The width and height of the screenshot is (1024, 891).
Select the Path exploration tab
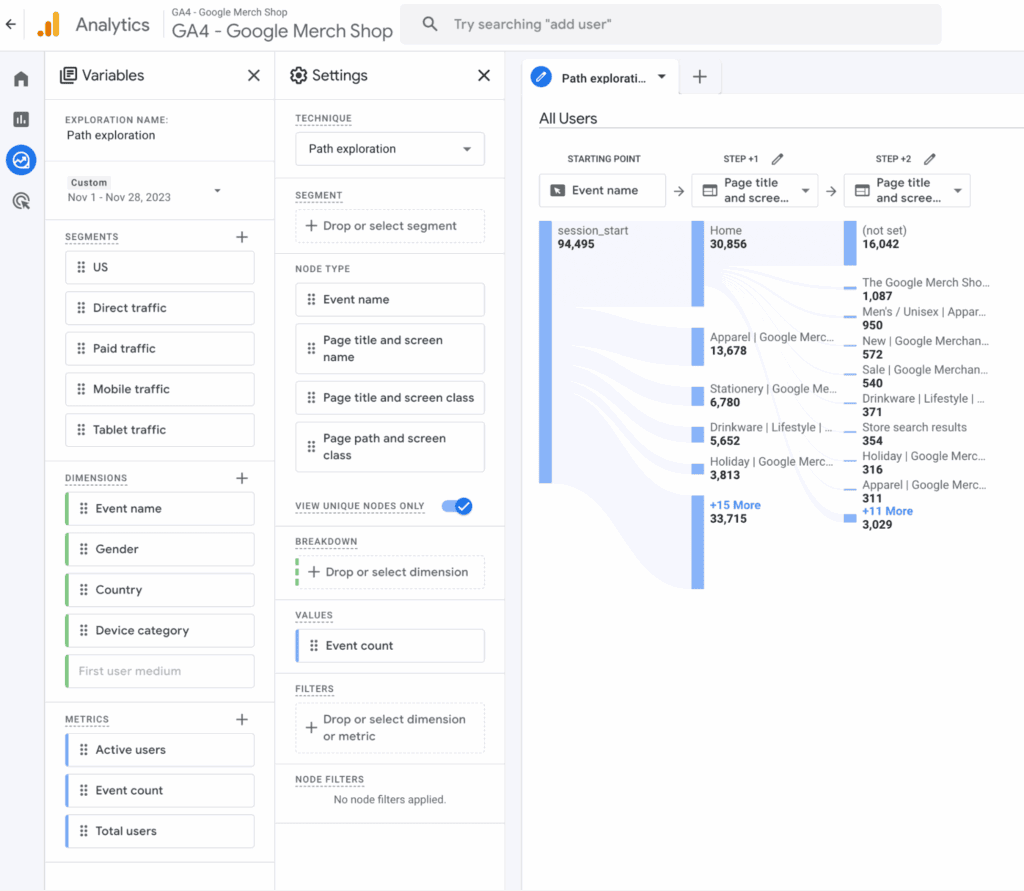pos(600,77)
